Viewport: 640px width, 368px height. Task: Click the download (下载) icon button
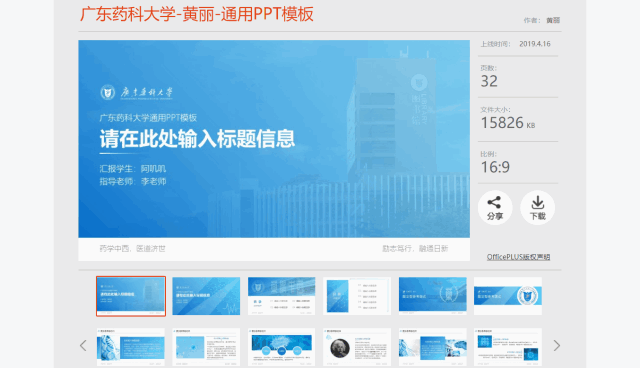point(538,208)
